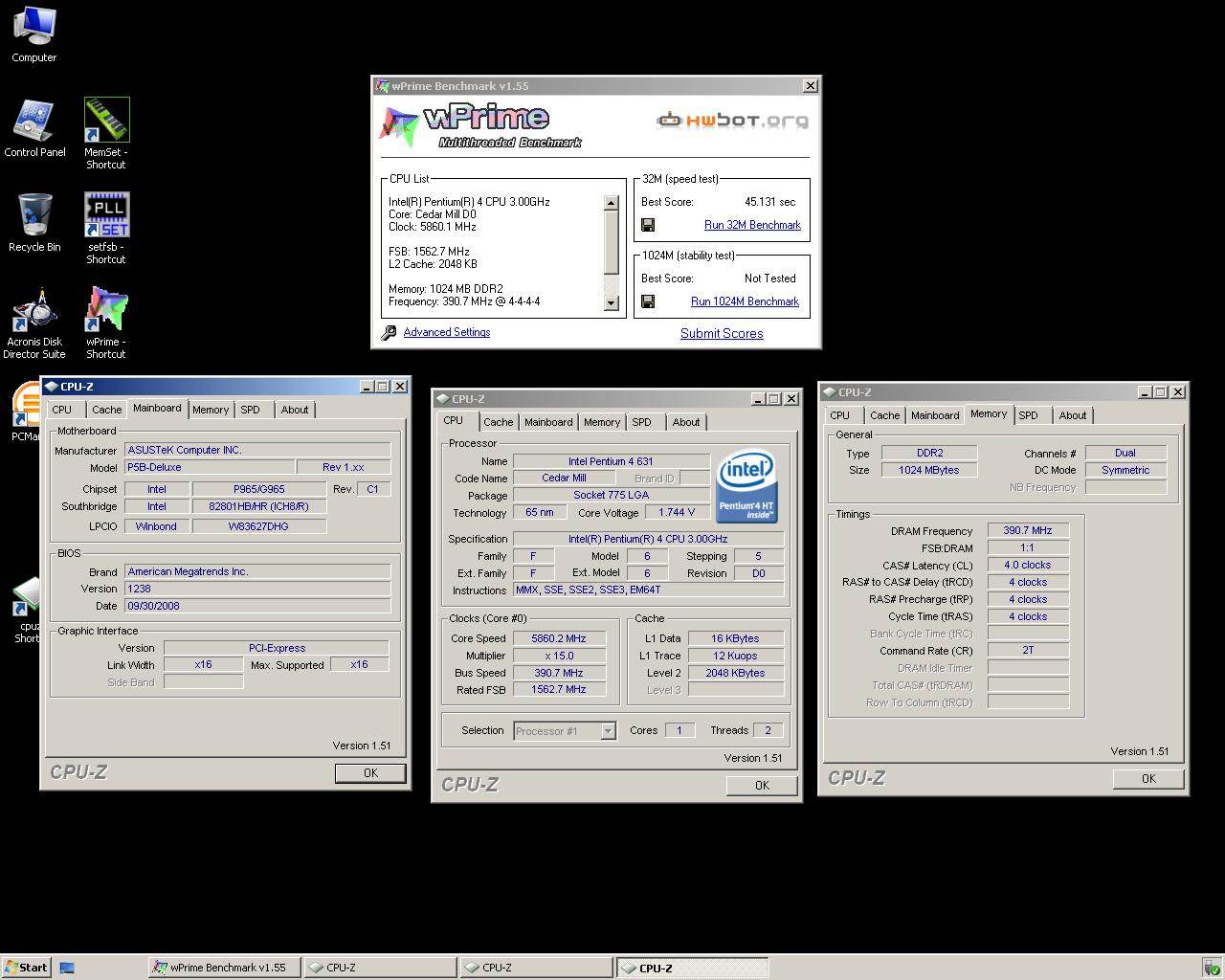The image size is (1225, 980).
Task: Click CPU List scrollbar down arrow
Action: coord(612,303)
